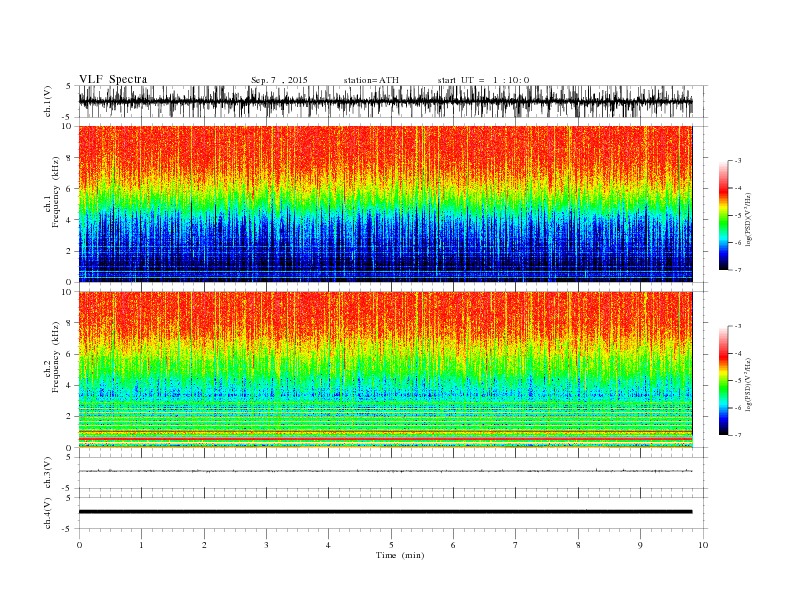Click the 'station=ATH' header label
The height and width of the screenshot is (612, 792).
tap(371, 80)
